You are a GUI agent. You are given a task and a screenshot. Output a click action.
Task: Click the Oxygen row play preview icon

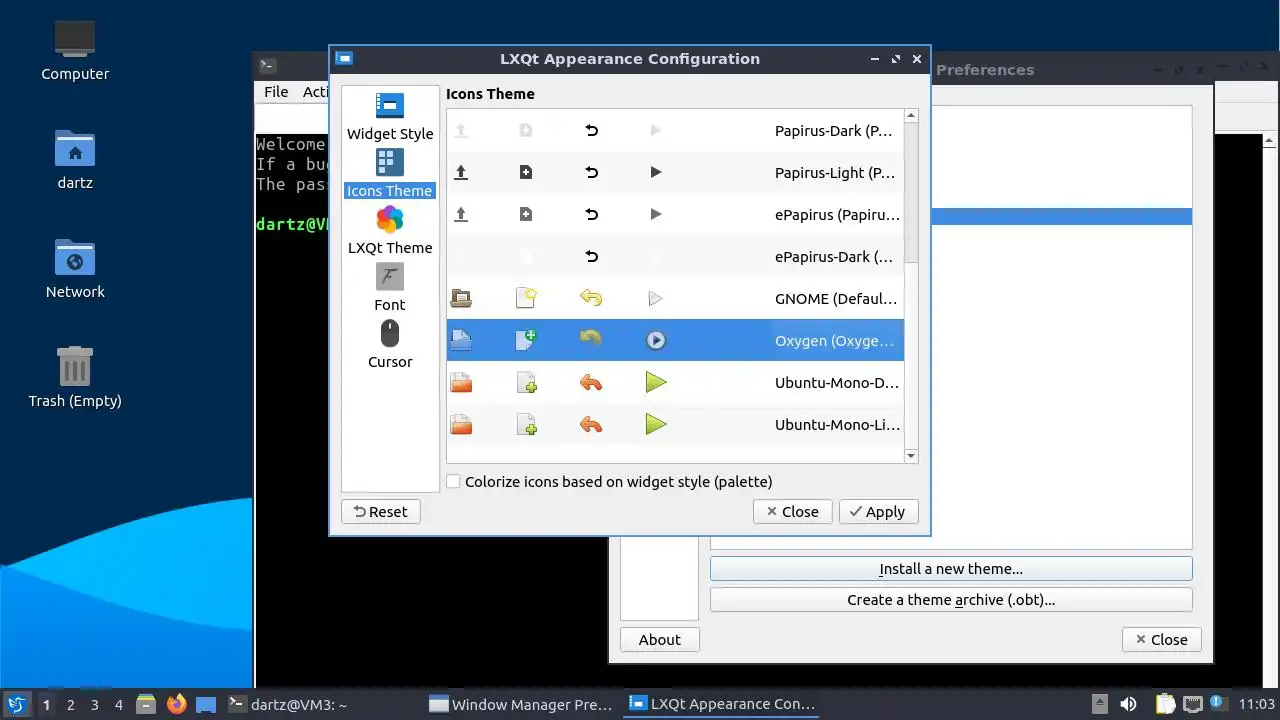[x=656, y=340]
